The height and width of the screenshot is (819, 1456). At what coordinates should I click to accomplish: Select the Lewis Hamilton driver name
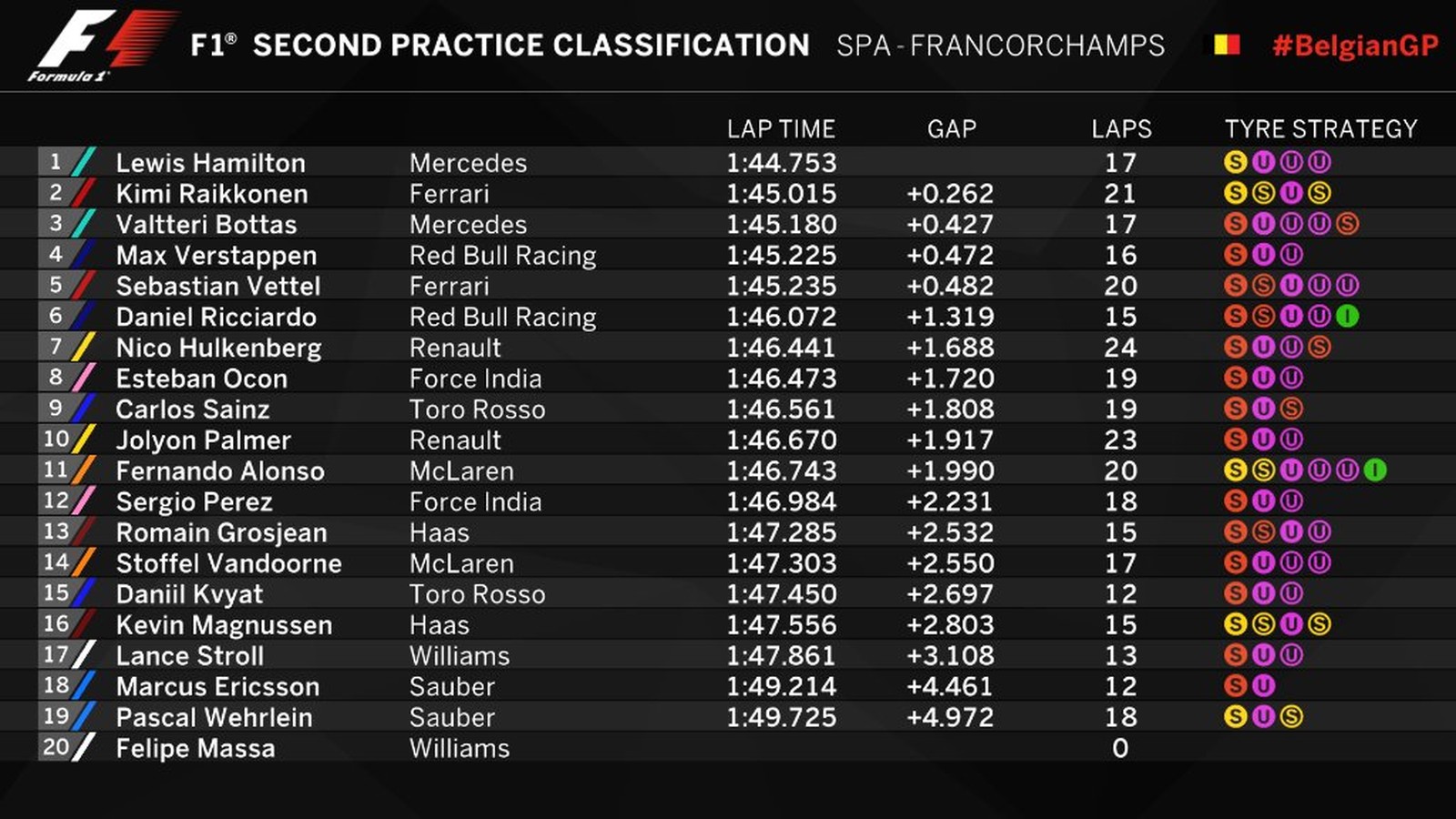(x=210, y=163)
